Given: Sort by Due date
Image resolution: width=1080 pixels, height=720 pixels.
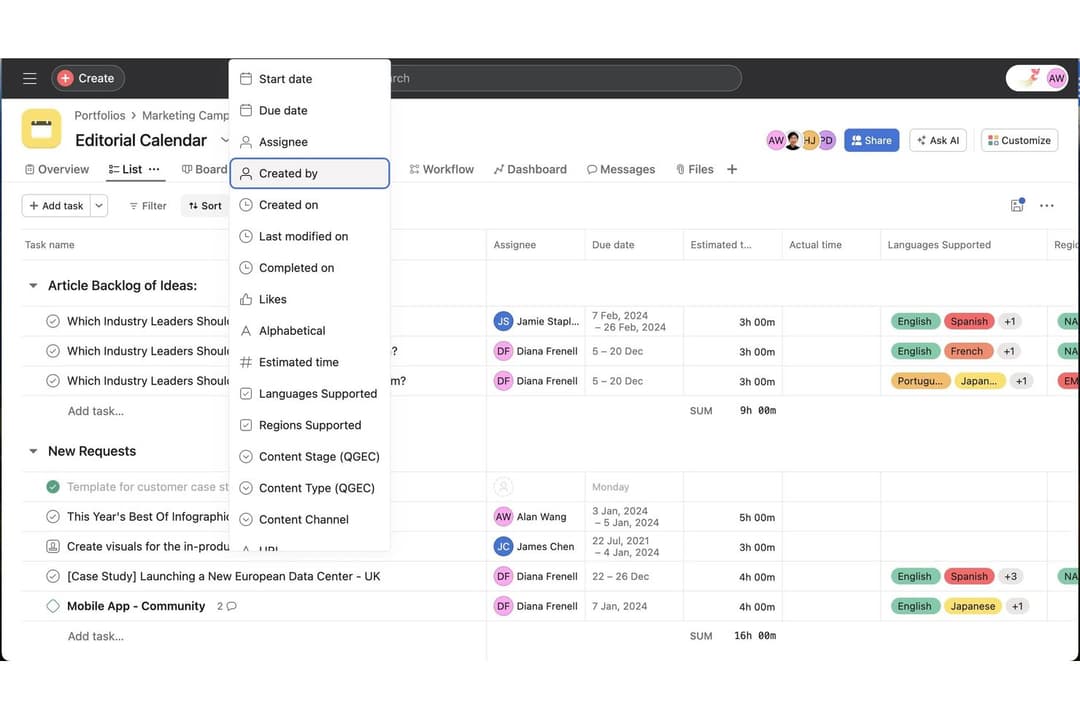Looking at the screenshot, I should tap(310, 111).
